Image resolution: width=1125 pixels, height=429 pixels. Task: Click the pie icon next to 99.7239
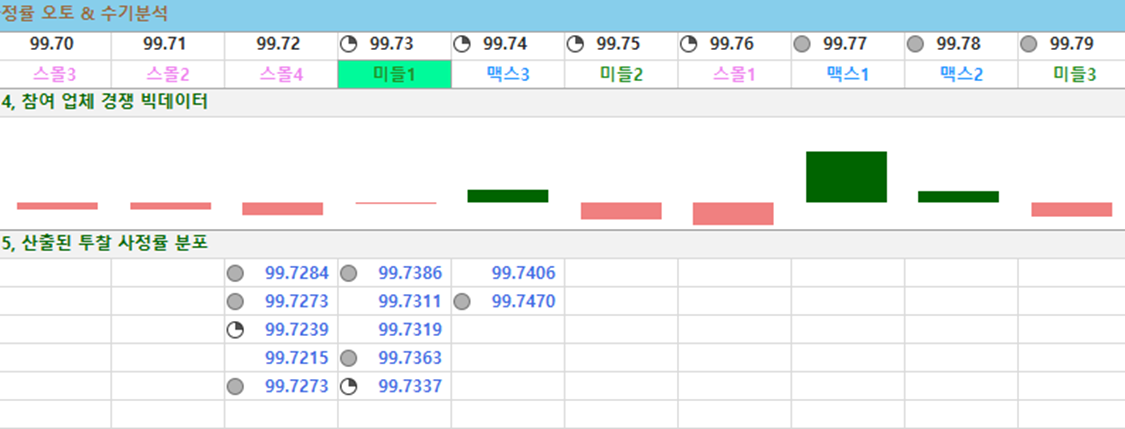click(235, 330)
